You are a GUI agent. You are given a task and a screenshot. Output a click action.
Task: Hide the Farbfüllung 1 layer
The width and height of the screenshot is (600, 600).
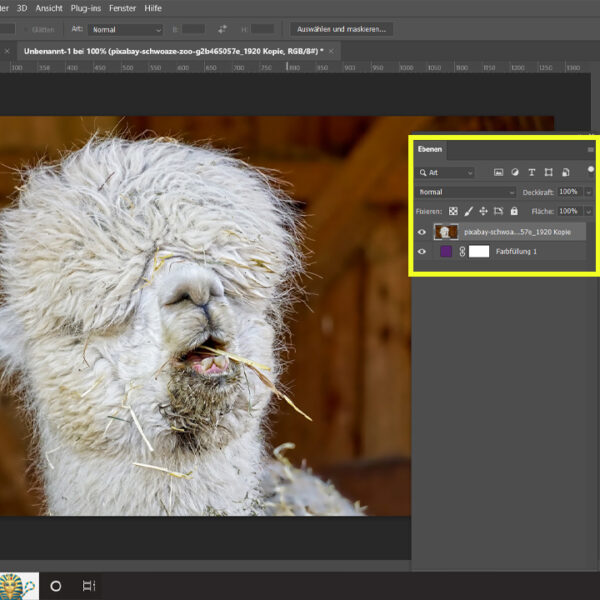pyautogui.click(x=421, y=252)
